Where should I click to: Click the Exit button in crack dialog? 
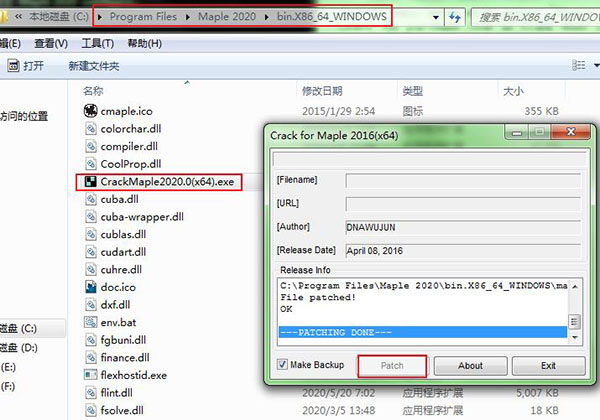pos(548,366)
